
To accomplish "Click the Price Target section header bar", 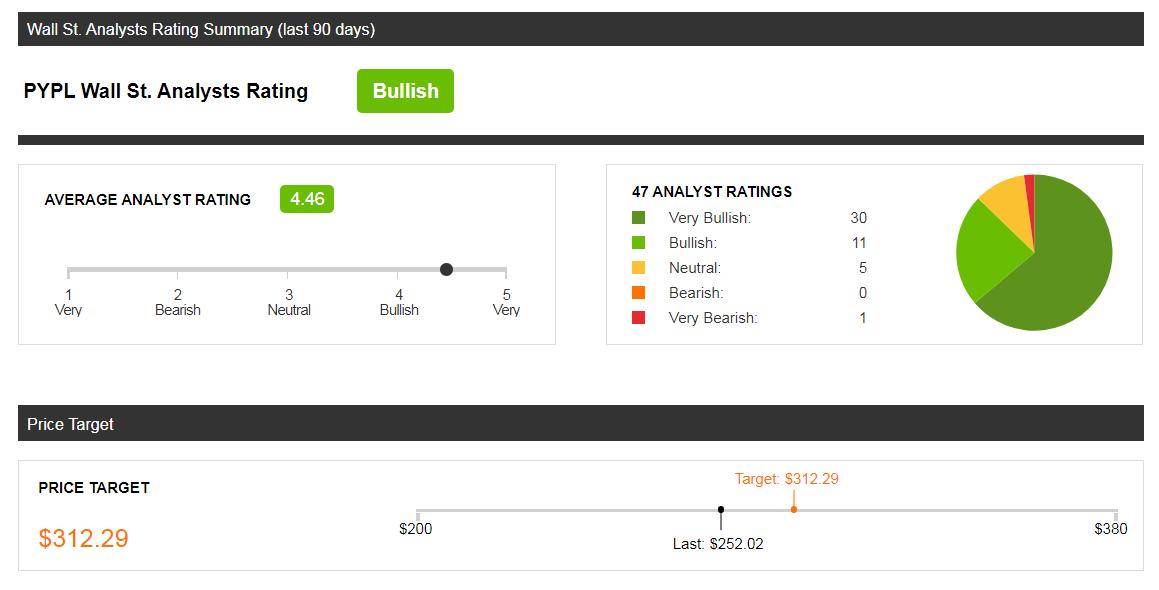I will tap(580, 424).
